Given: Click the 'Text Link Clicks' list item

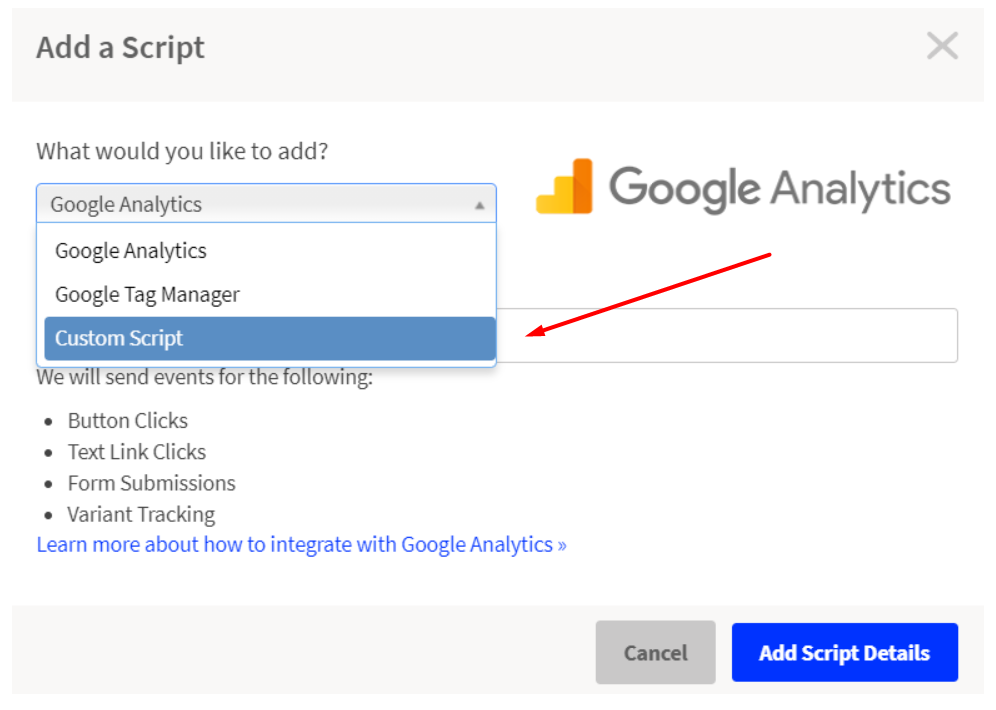Looking at the screenshot, I should 137,452.
